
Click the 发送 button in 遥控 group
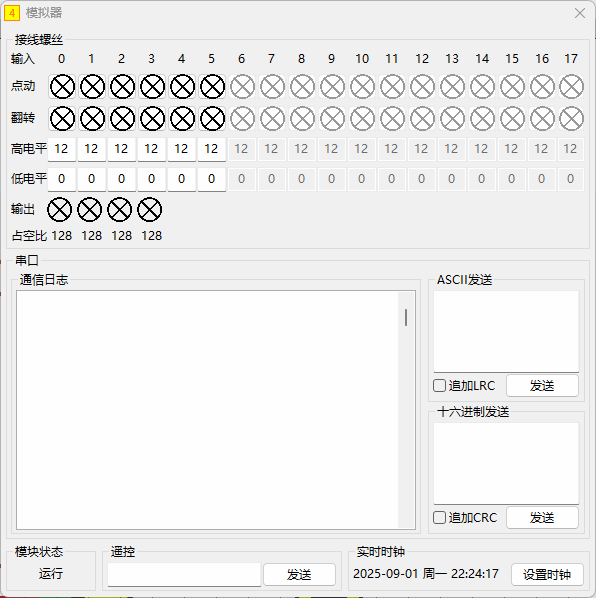(299, 574)
